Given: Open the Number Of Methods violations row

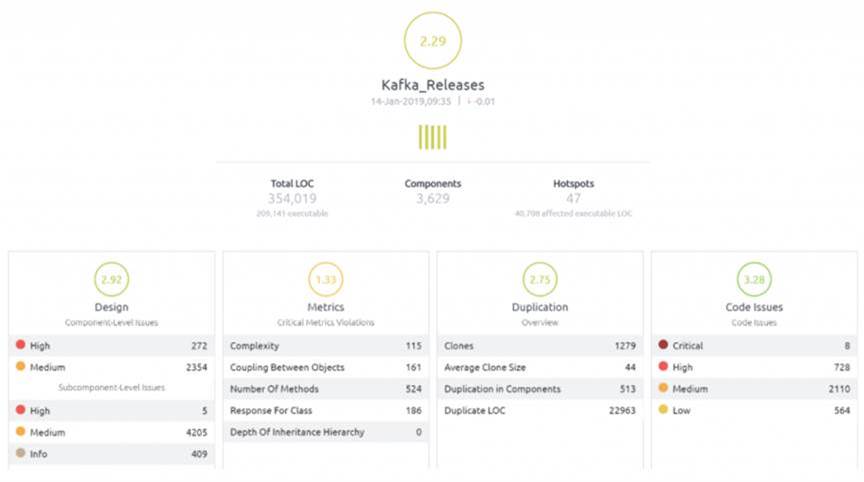Looking at the screenshot, I should 325,389.
